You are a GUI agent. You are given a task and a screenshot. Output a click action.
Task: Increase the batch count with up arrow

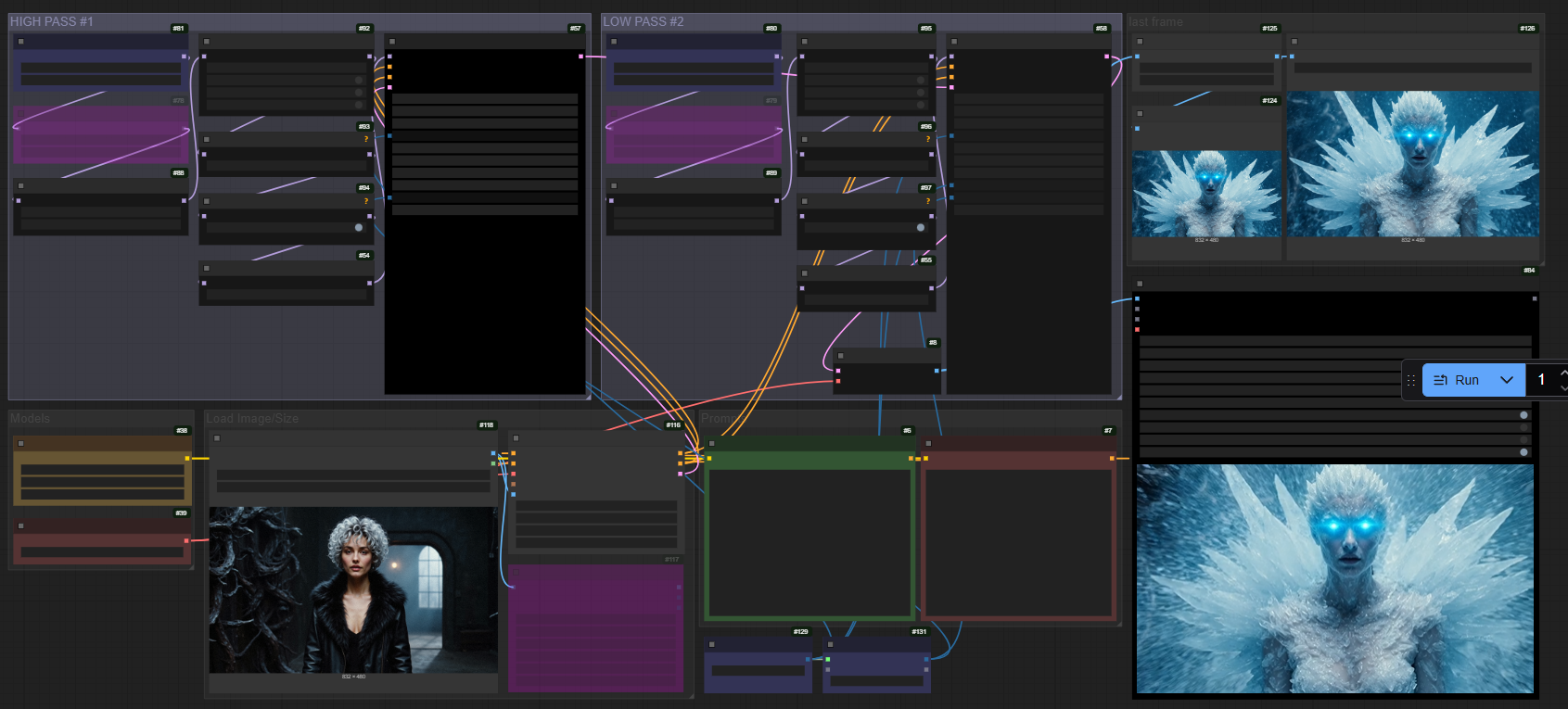(1563, 373)
